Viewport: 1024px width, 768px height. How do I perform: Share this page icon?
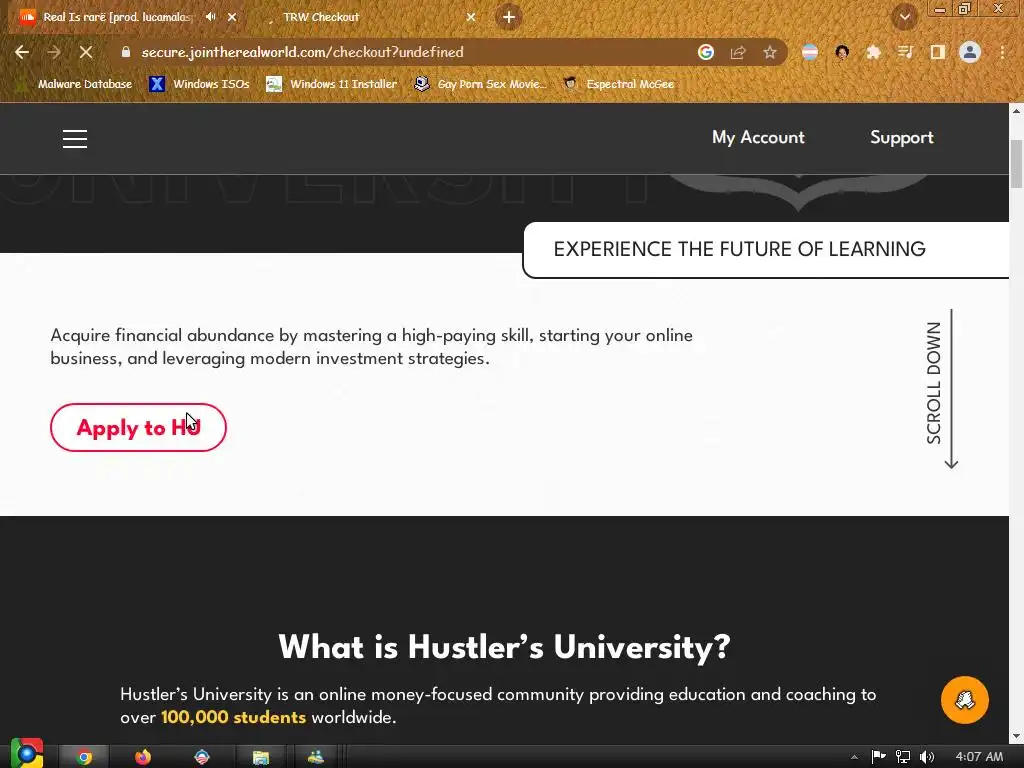point(738,52)
